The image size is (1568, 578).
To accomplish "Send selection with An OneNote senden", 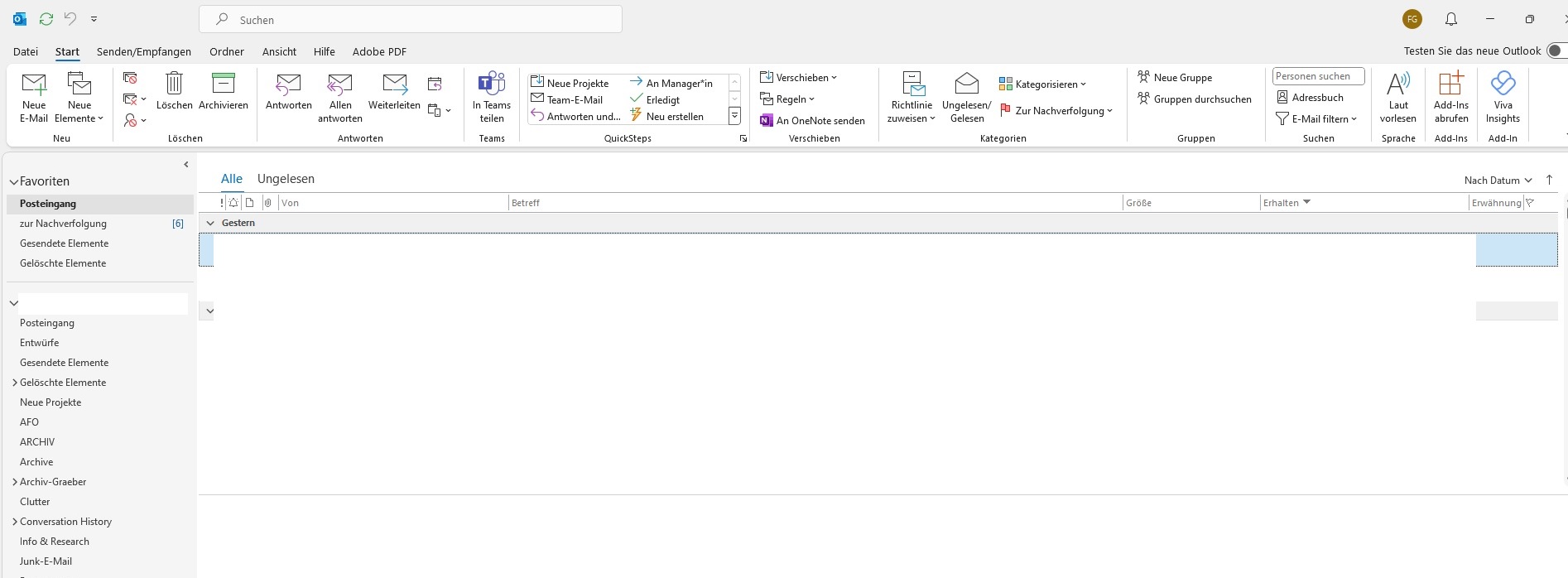I will [x=812, y=121].
